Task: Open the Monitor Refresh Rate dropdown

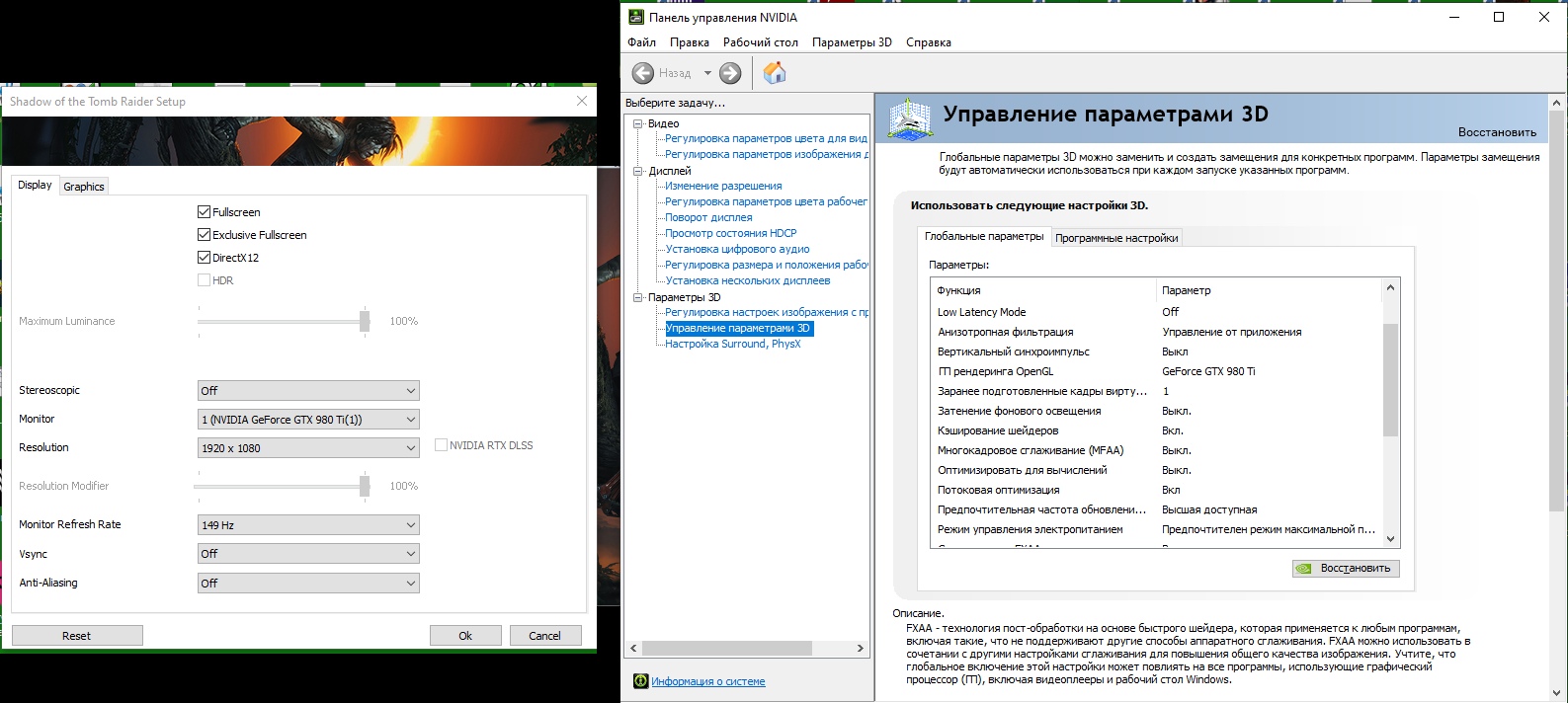Action: pos(308,525)
